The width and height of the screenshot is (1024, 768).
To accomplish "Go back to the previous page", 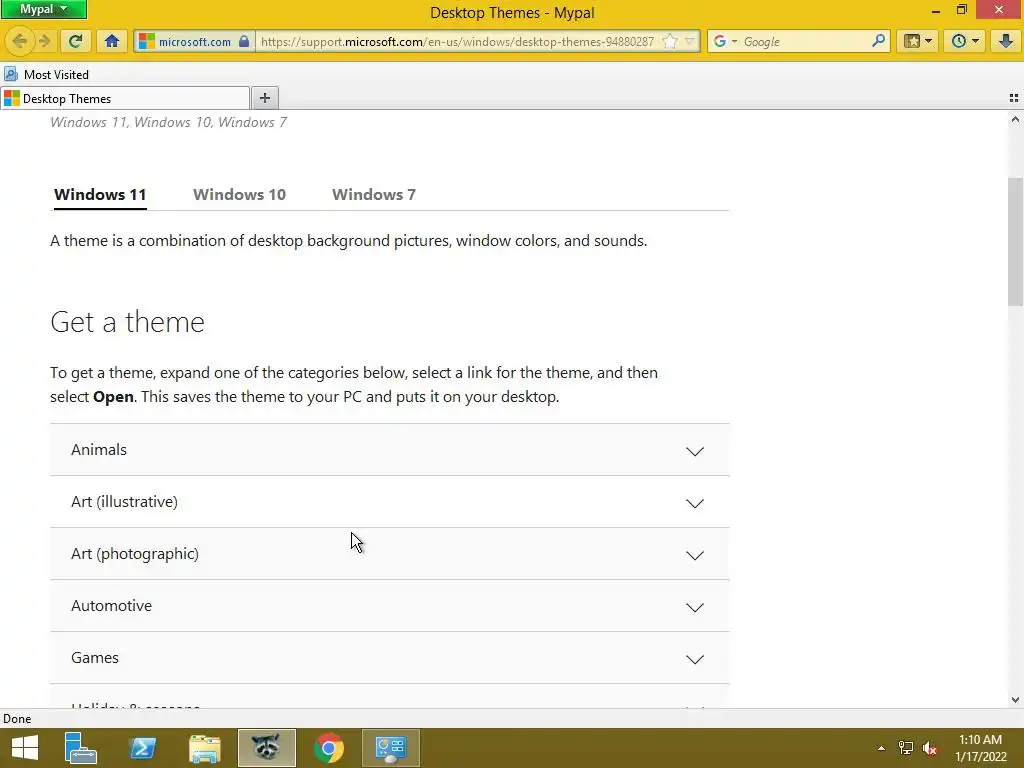I will 20,41.
